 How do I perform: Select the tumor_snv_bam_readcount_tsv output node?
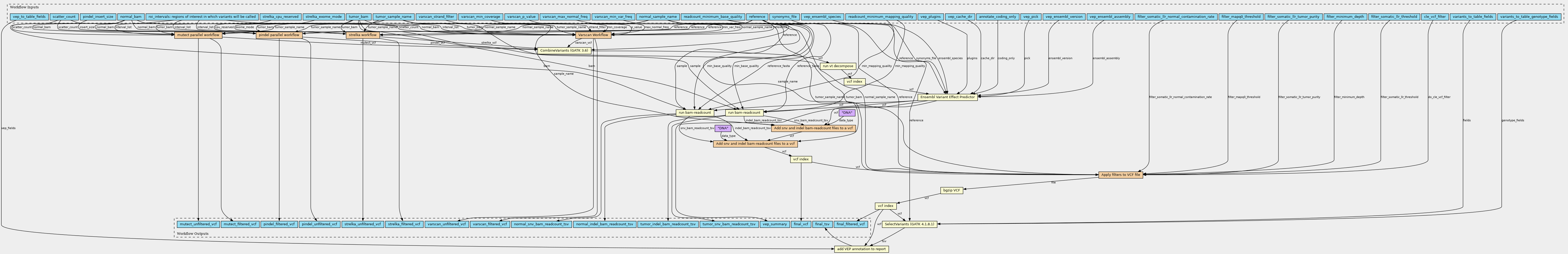point(729,224)
